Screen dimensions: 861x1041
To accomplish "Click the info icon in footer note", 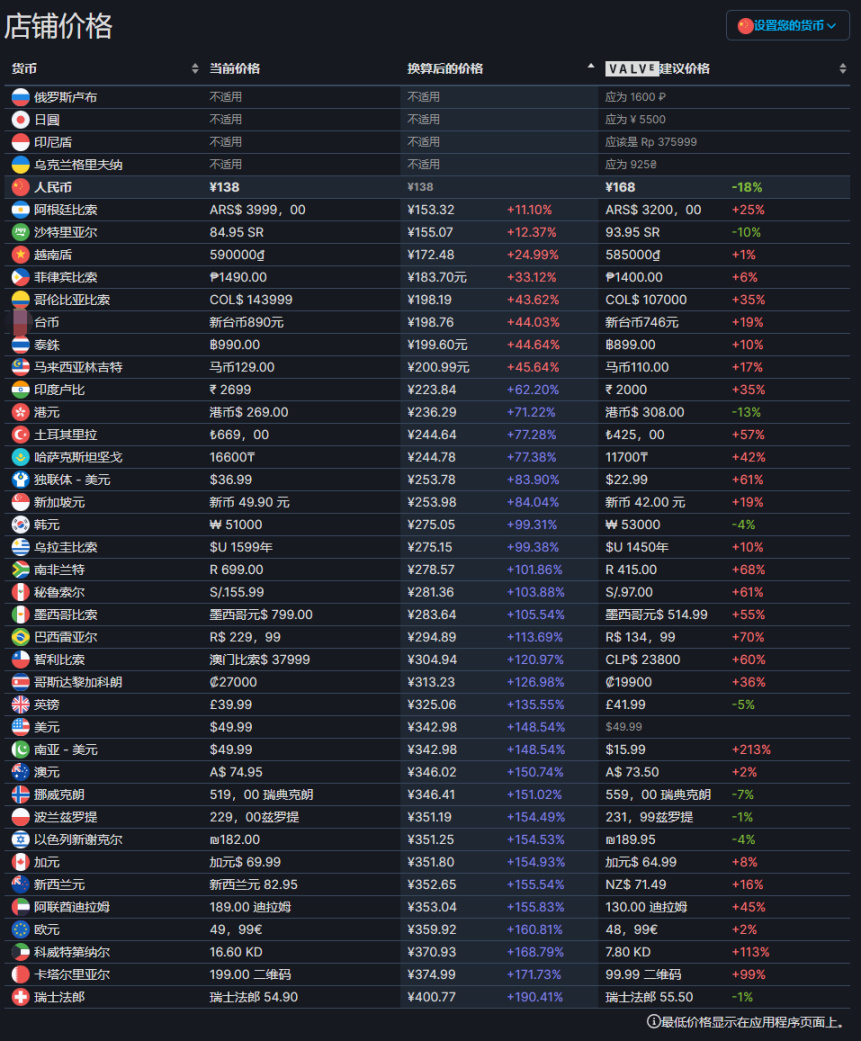I will [654, 1022].
